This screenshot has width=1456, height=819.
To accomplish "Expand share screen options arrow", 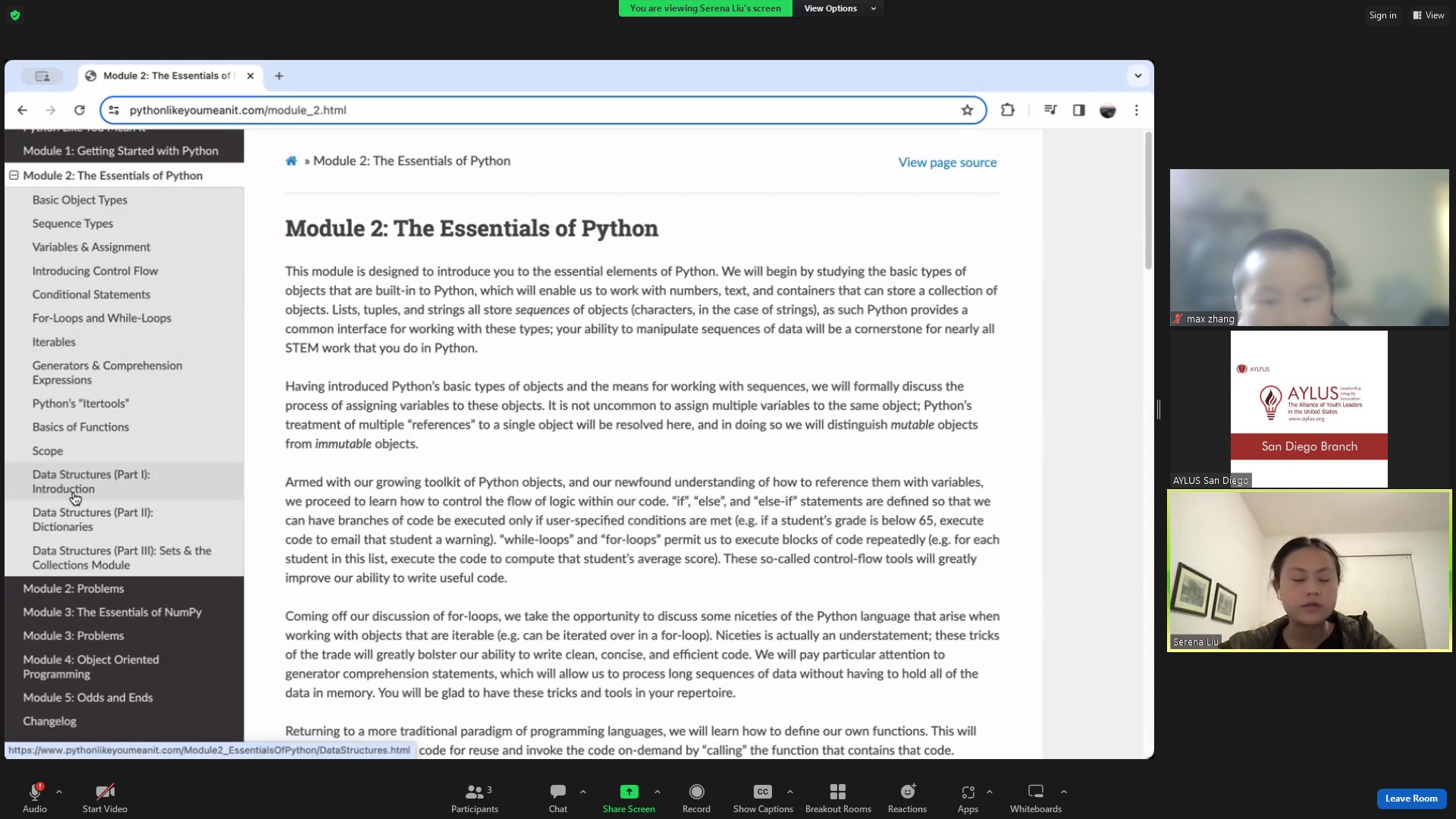I will pos(657,792).
